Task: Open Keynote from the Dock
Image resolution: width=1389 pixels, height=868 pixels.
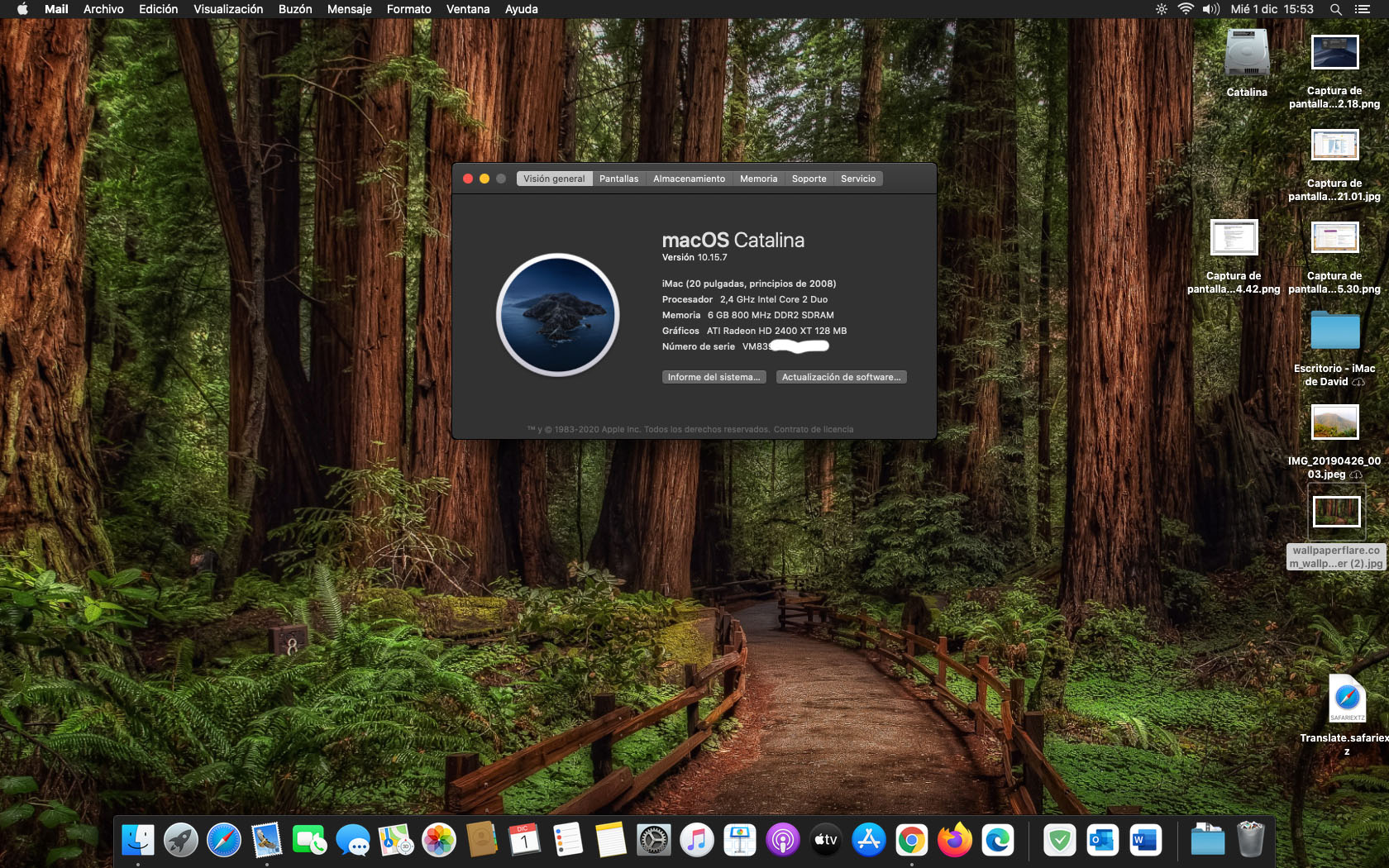Action: tap(740, 841)
